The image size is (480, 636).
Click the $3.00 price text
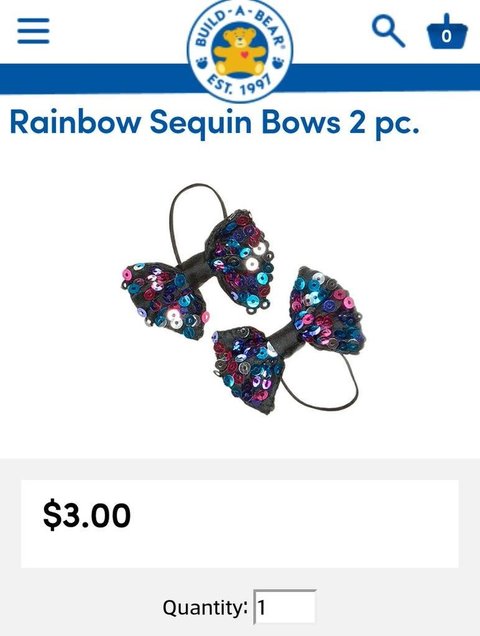(x=87, y=515)
